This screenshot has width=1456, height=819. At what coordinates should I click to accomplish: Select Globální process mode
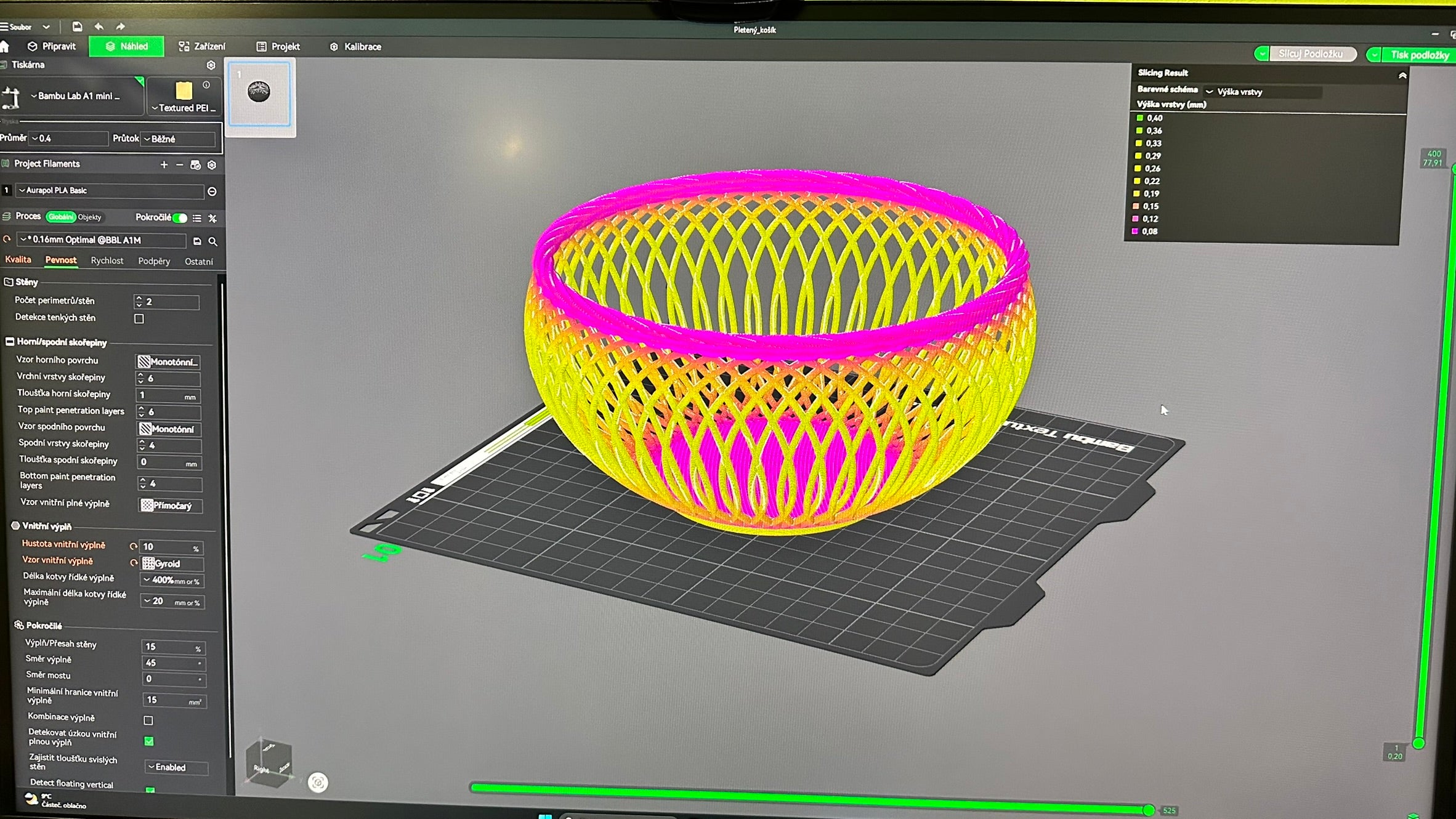pyautogui.click(x=60, y=217)
